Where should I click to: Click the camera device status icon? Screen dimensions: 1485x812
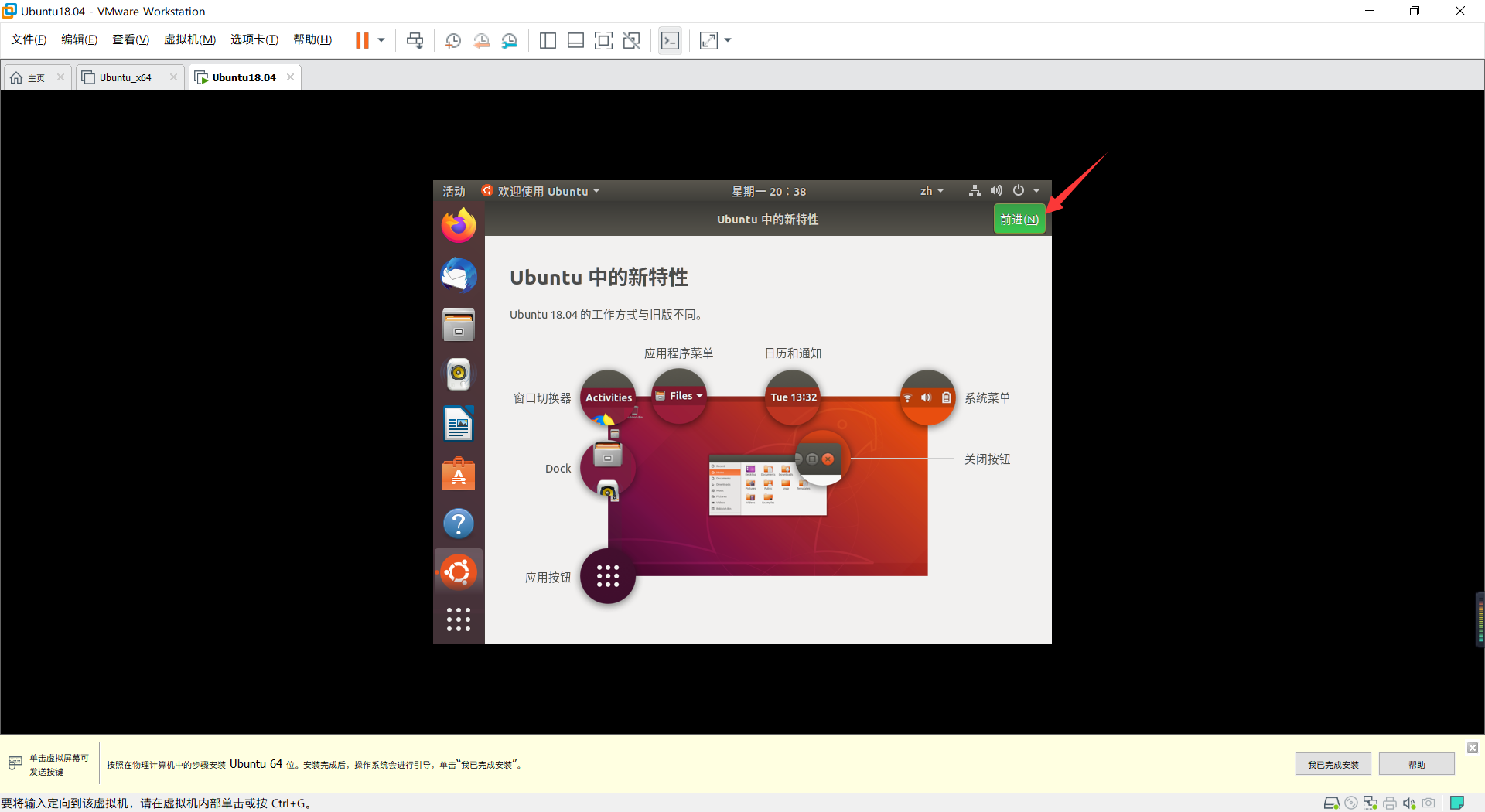pyautogui.click(x=1429, y=803)
